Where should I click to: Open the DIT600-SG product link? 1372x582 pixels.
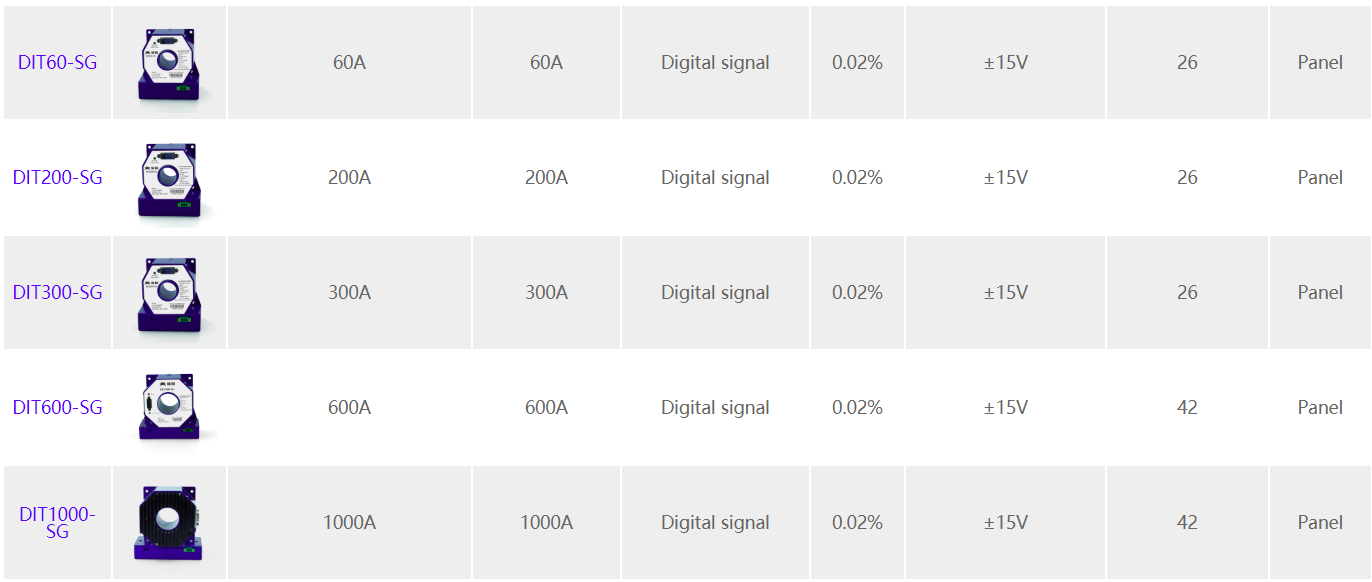57,407
